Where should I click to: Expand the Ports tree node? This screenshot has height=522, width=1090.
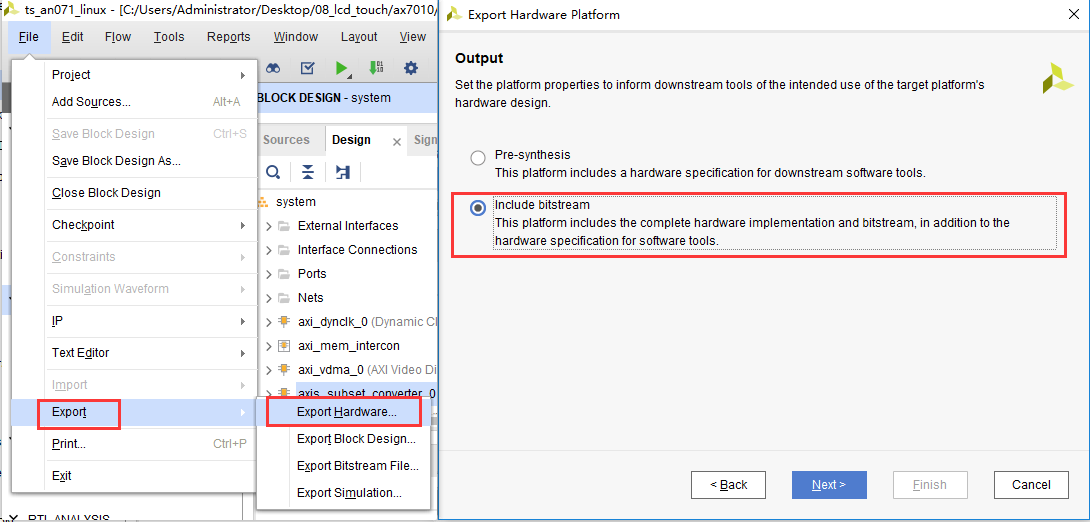[x=269, y=274]
